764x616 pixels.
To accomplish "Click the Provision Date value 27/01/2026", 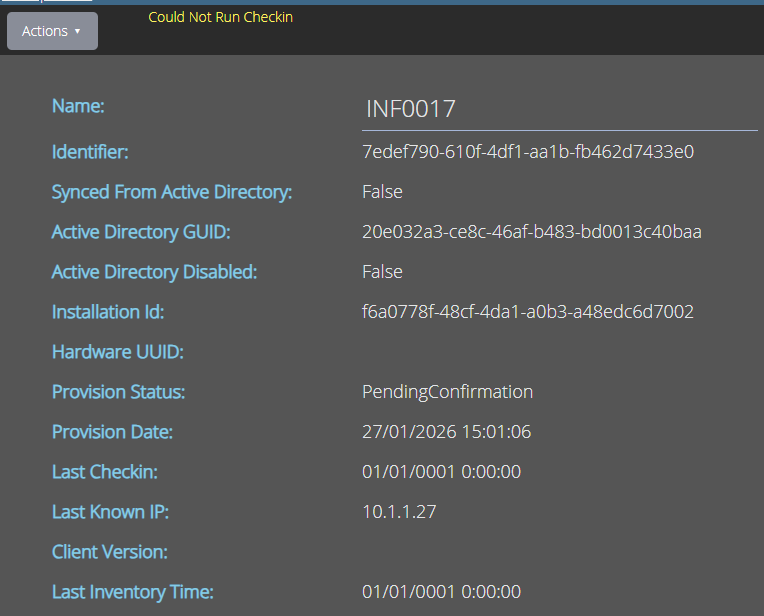I will [446, 432].
